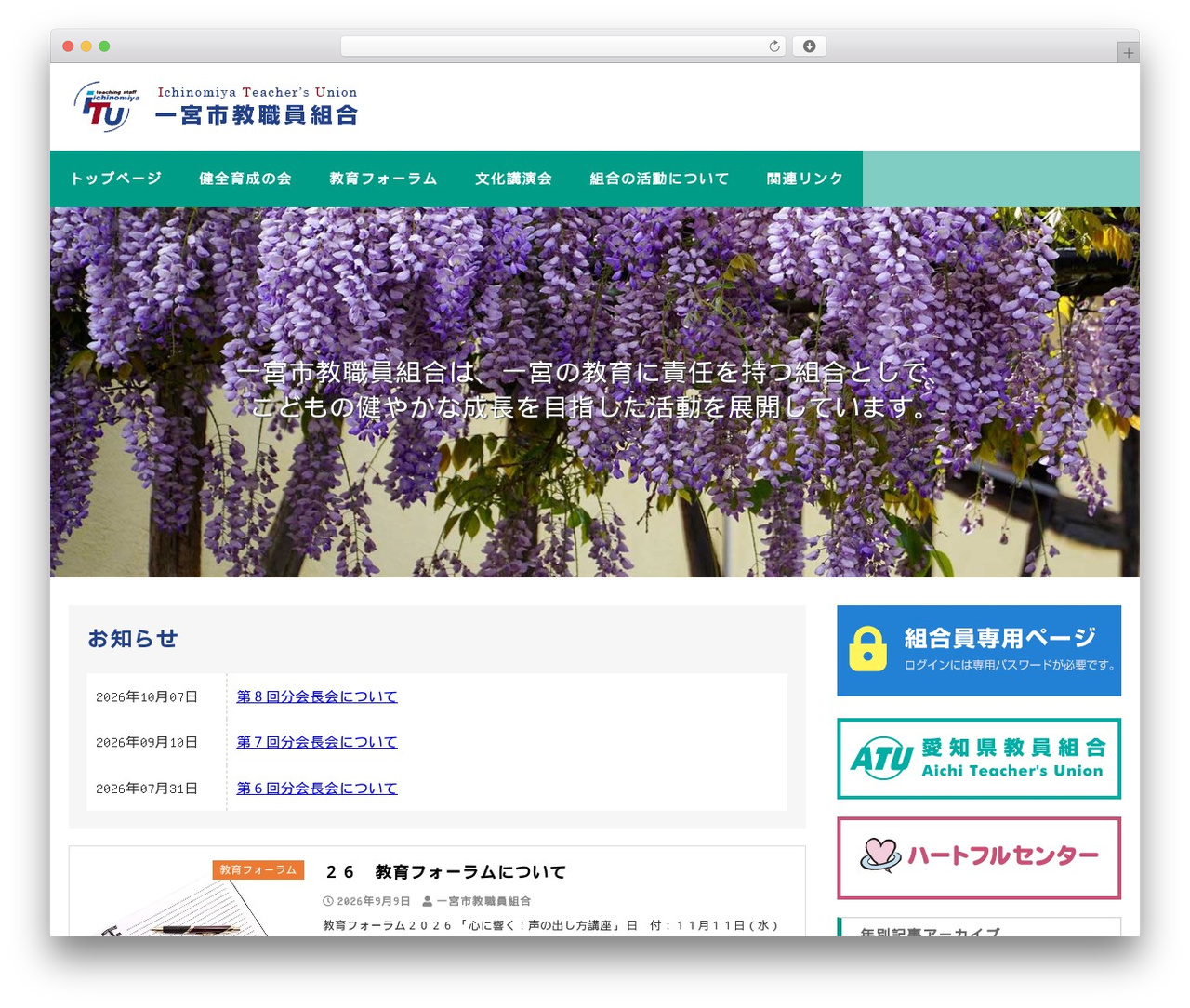Select the 教育フォーラム navigation item

[x=383, y=179]
